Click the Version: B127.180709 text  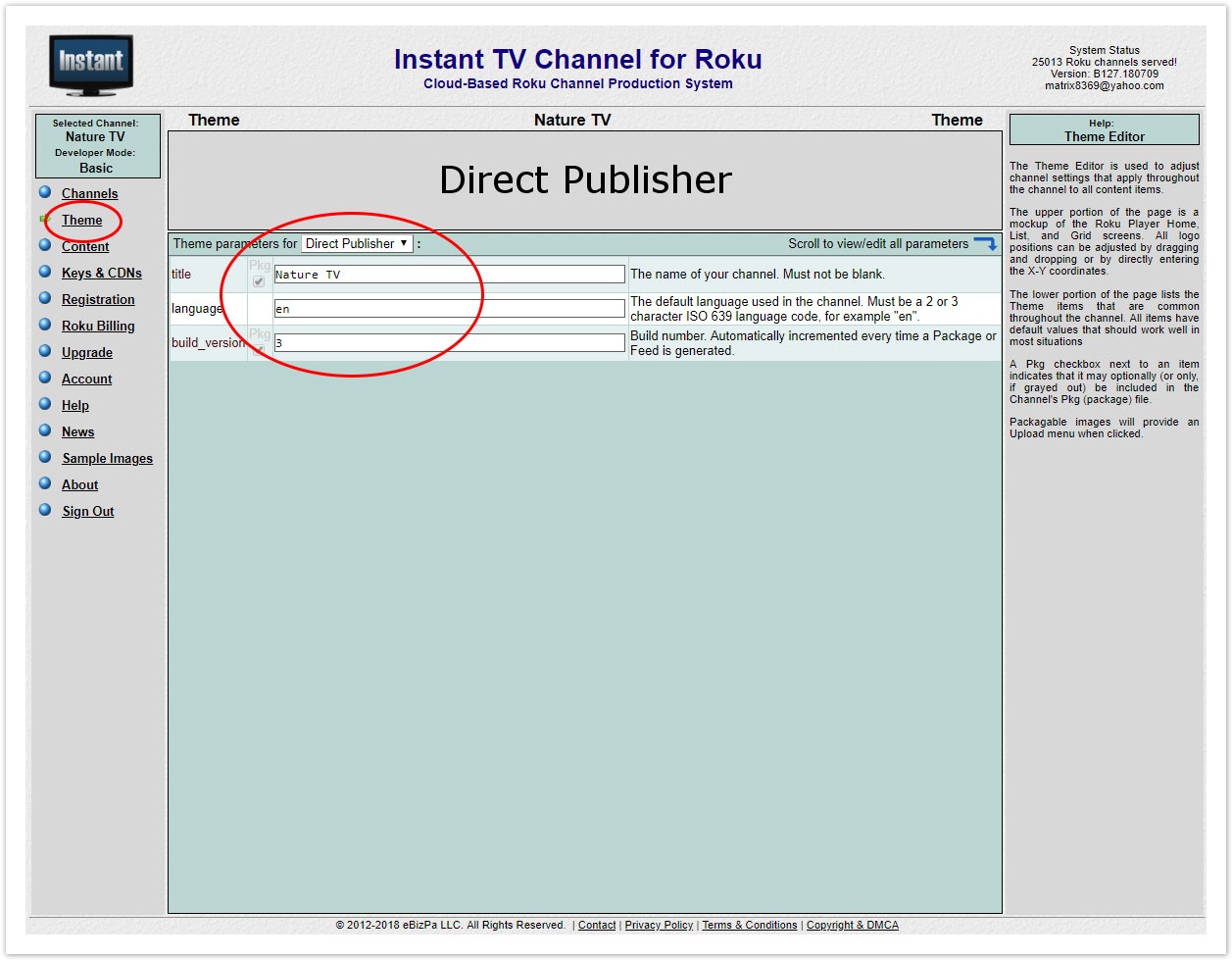(x=1105, y=74)
